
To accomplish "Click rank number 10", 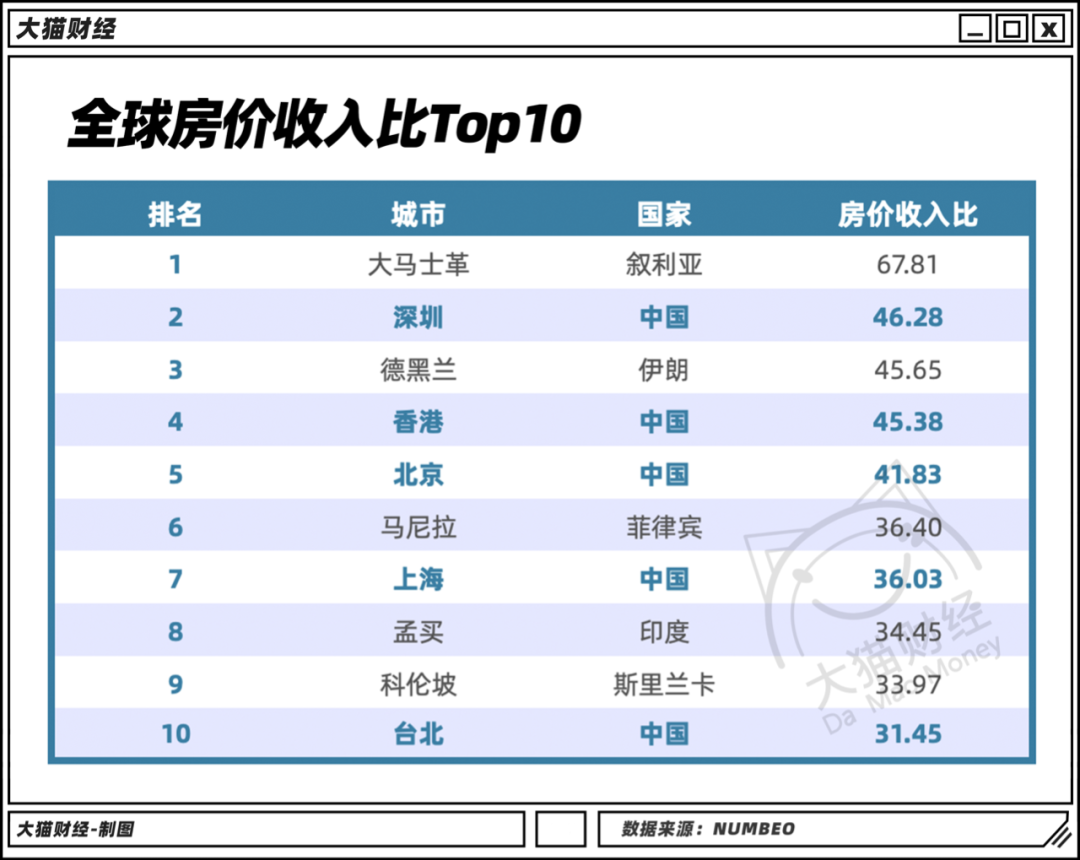I will point(176,734).
